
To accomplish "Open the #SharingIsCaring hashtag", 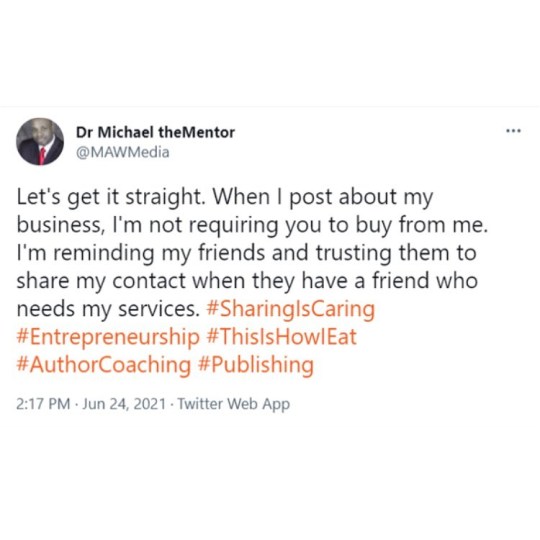I will (x=290, y=309).
